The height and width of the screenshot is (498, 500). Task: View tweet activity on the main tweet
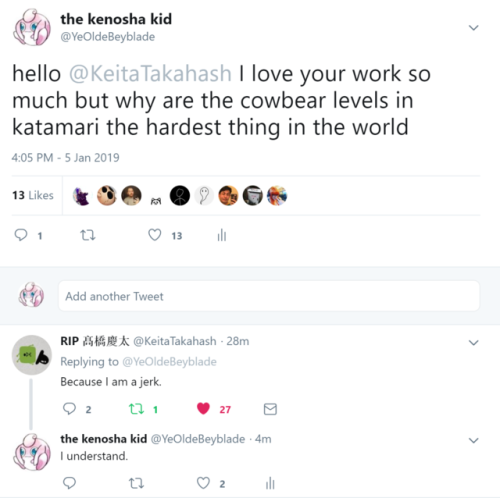pyautogui.click(x=222, y=235)
